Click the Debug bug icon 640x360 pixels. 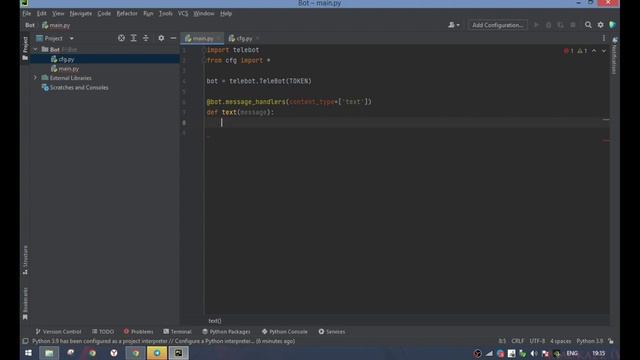tap(549, 25)
